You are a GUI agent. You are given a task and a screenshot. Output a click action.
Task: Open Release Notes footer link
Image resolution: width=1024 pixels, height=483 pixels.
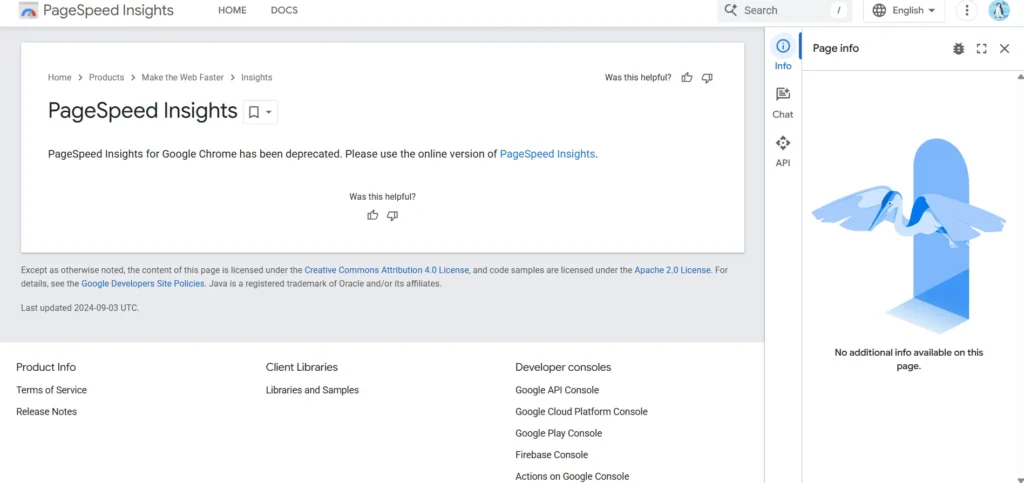[x=46, y=411]
